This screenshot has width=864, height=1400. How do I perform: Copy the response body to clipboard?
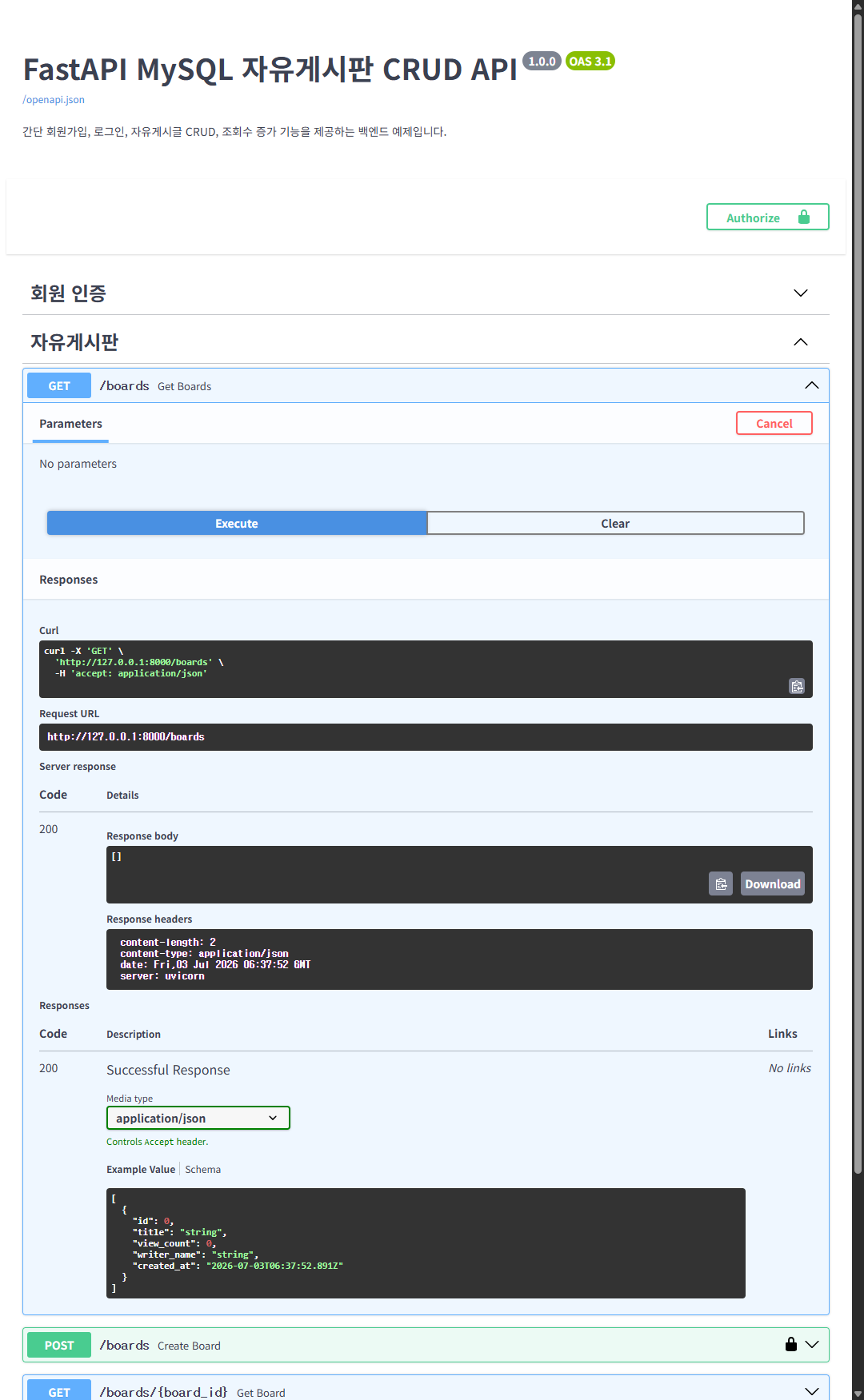(721, 883)
